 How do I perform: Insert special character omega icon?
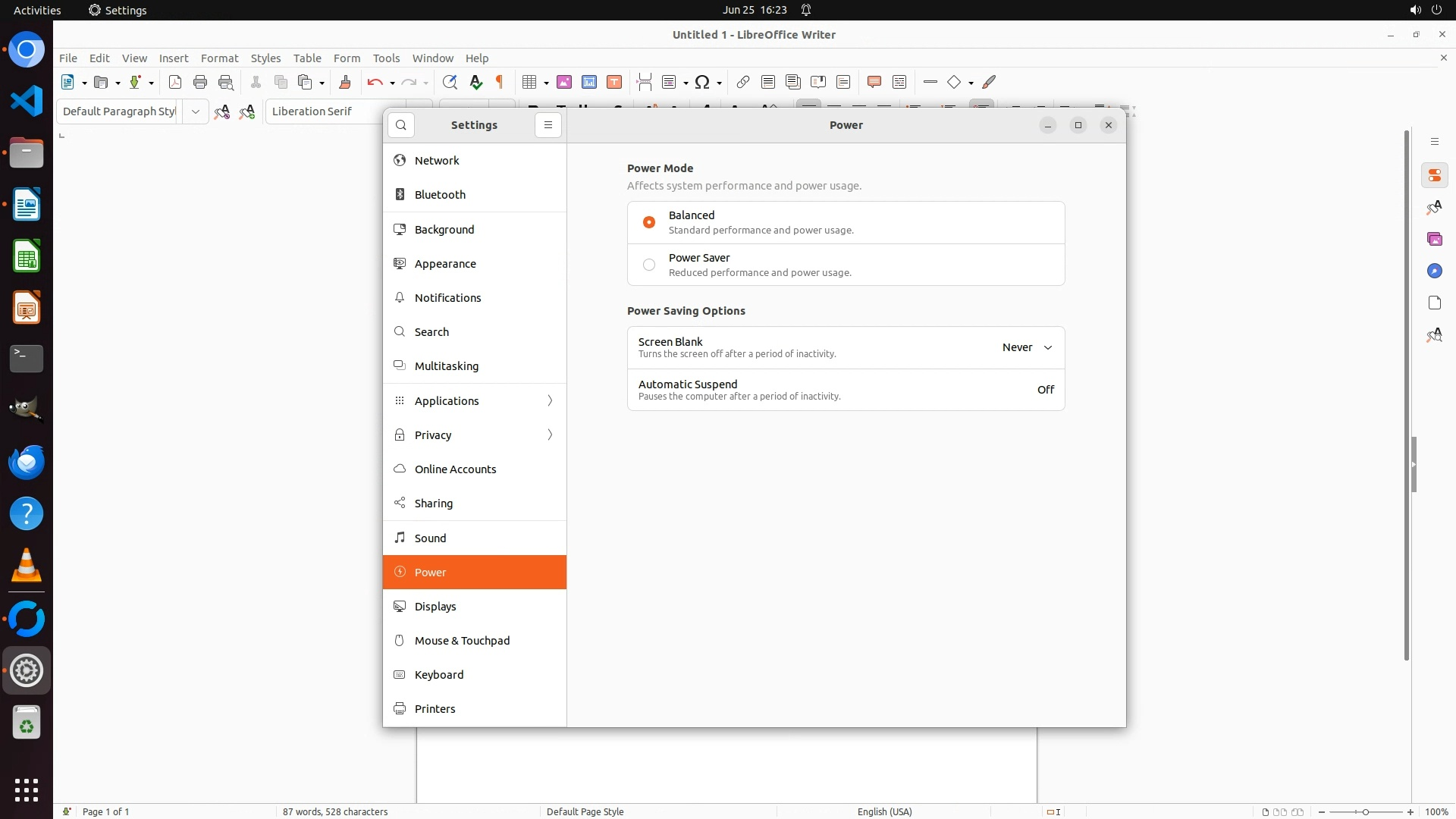702,82
